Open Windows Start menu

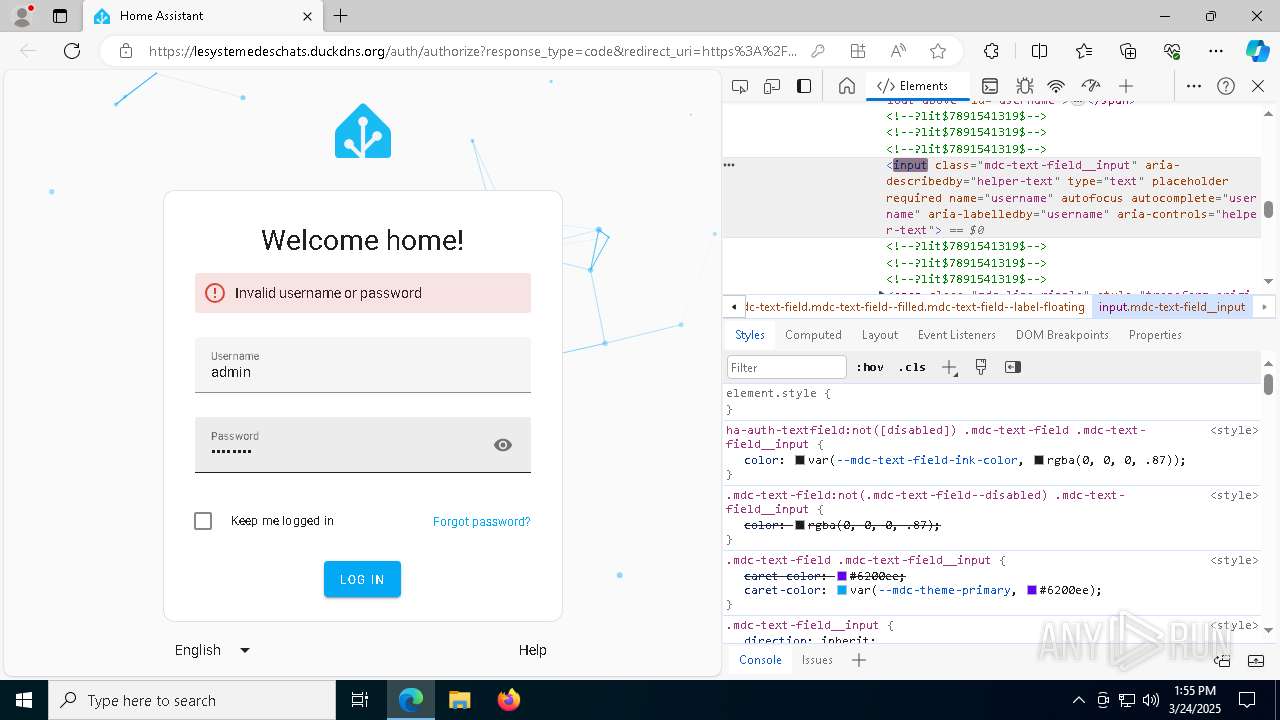click(24, 700)
